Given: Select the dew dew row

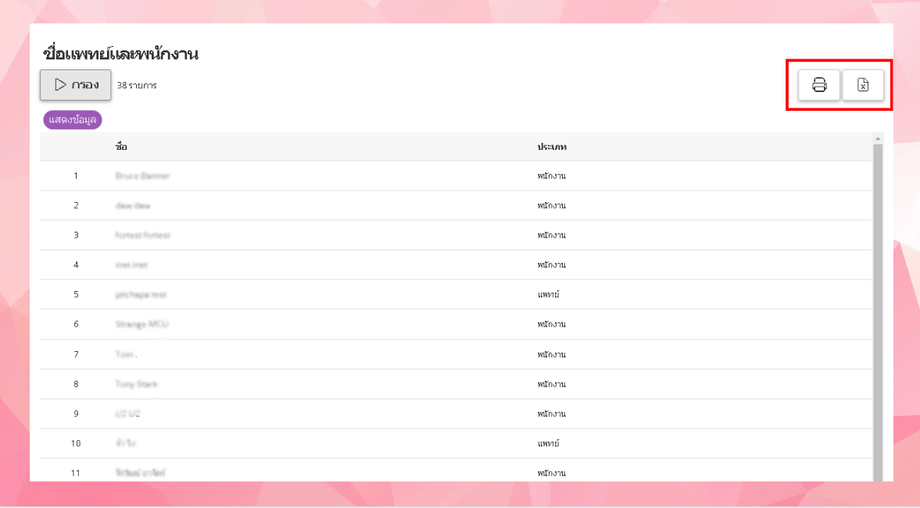Looking at the screenshot, I should pyautogui.click(x=133, y=205).
